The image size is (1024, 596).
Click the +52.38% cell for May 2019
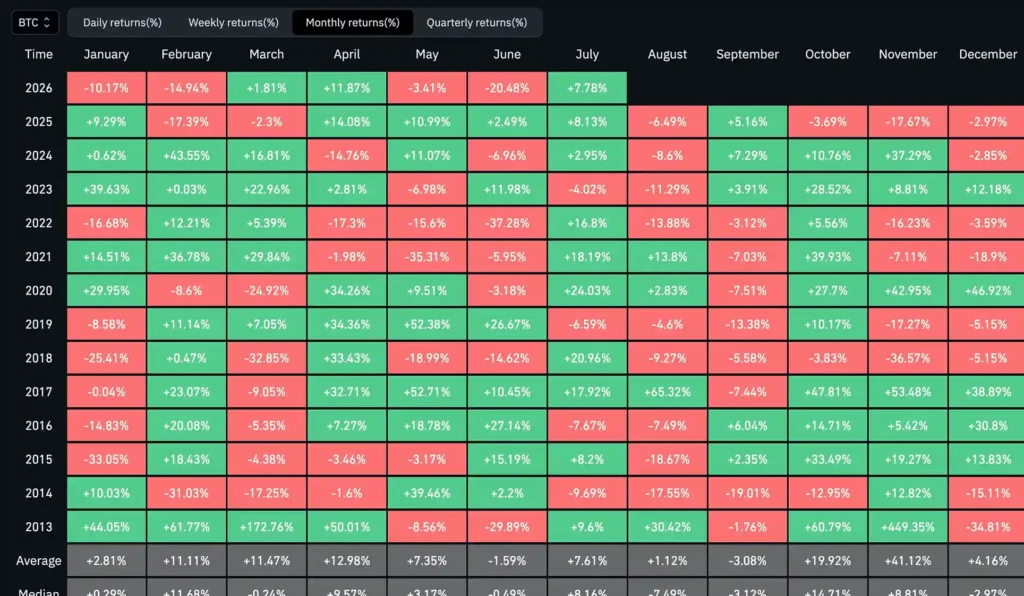[x=427, y=324]
